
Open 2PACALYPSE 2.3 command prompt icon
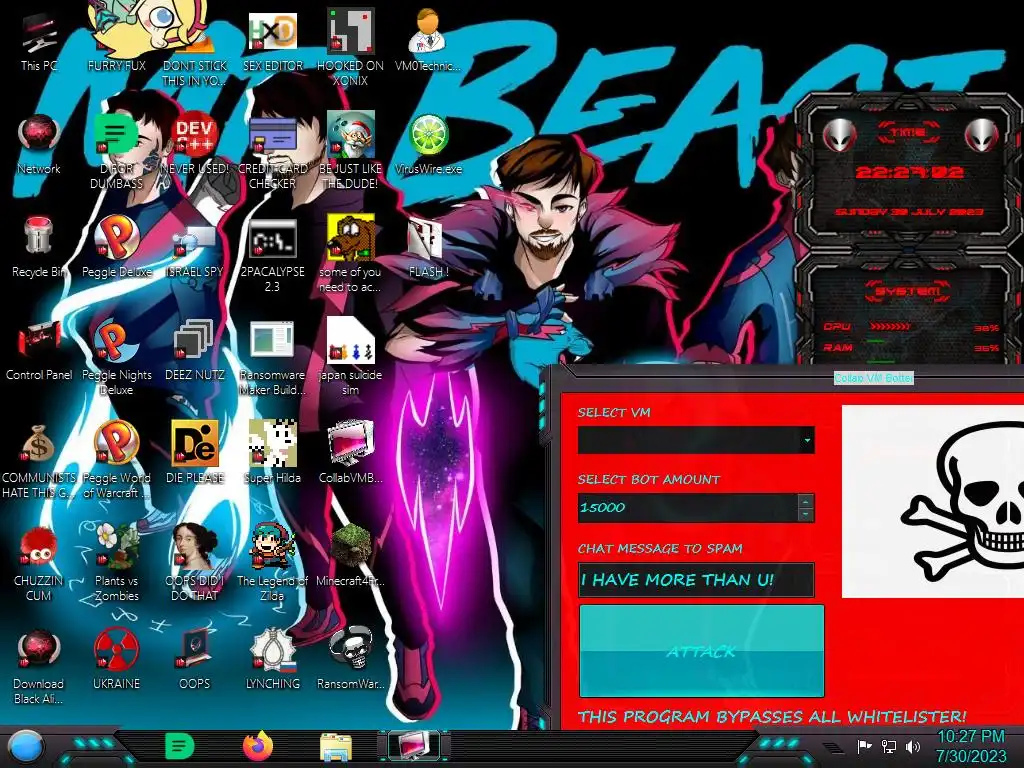point(272,255)
